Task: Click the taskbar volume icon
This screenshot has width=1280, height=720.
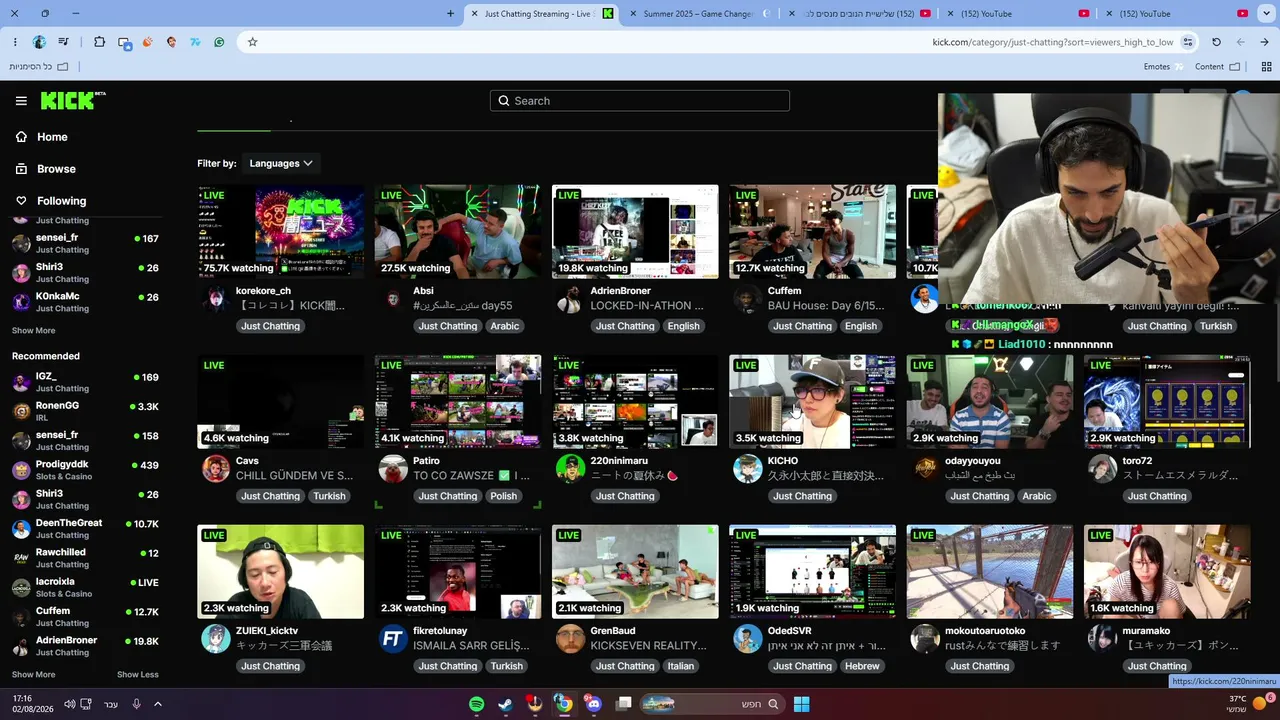Action: click(69, 704)
